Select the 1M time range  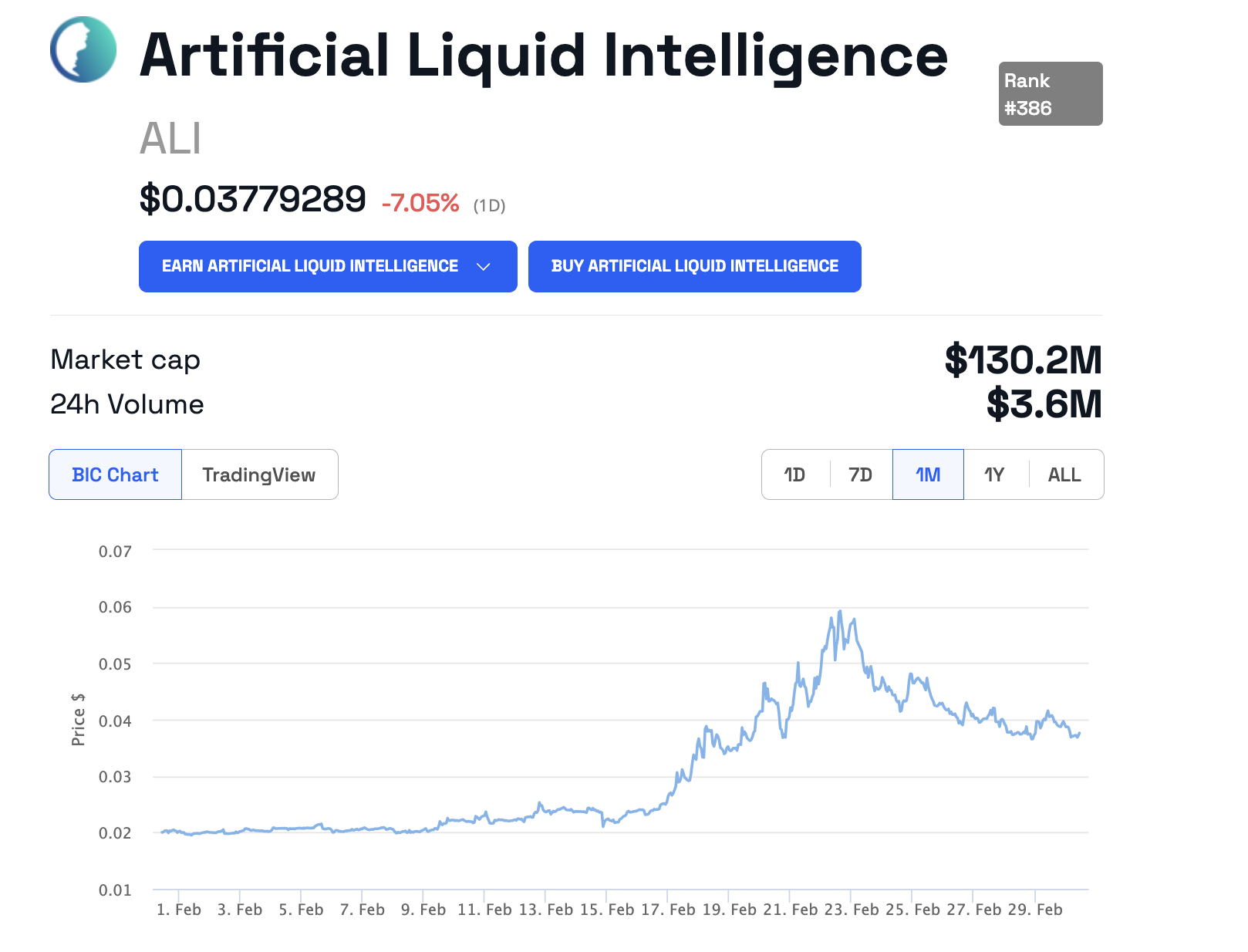click(928, 474)
